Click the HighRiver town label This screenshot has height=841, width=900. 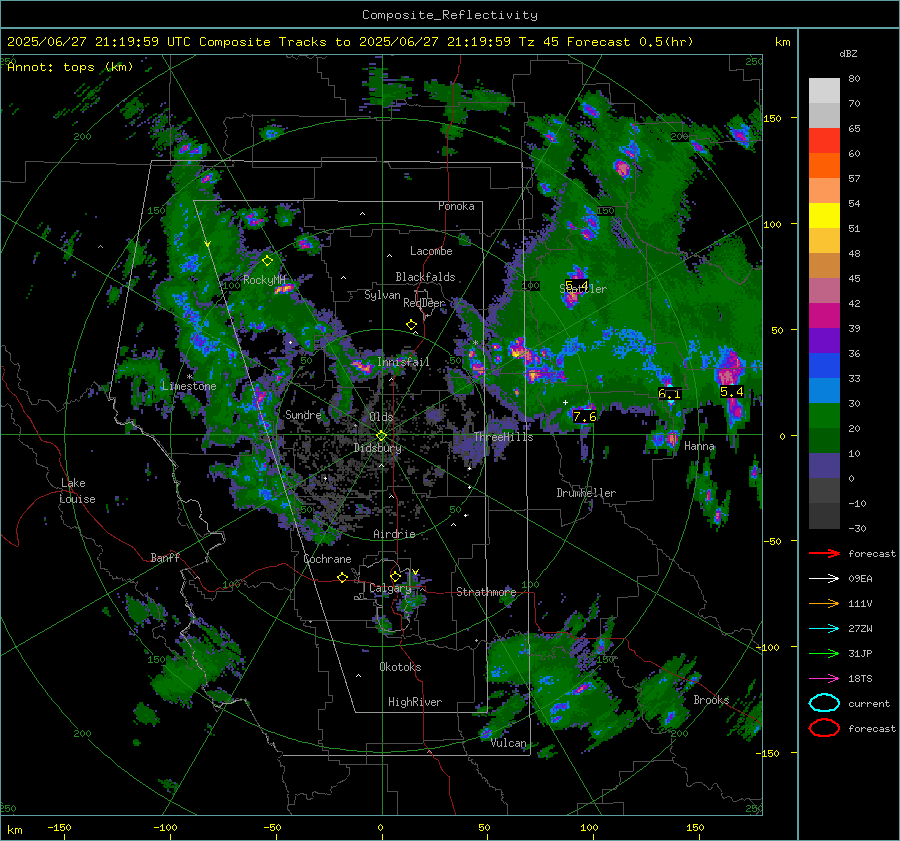(415, 702)
